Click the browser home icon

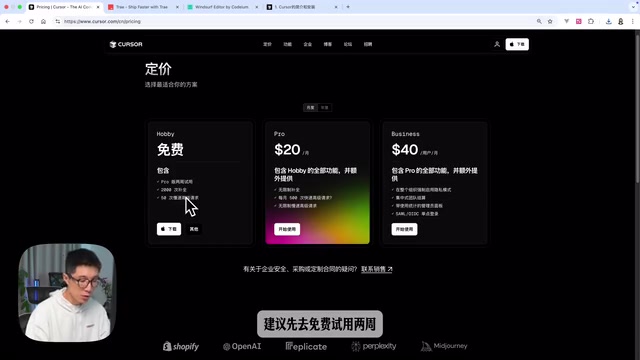[43, 21]
